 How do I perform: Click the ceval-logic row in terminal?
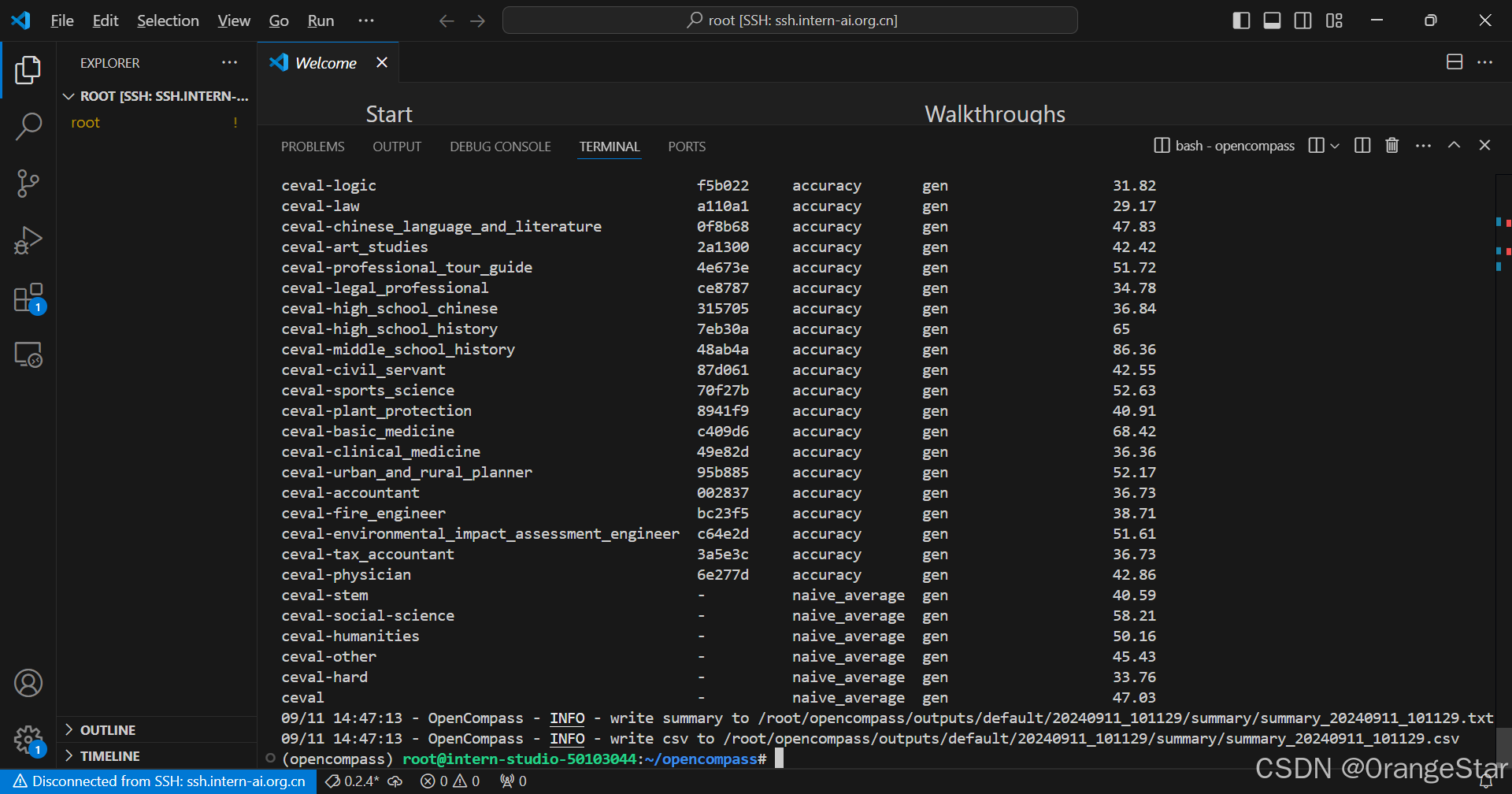click(x=719, y=186)
